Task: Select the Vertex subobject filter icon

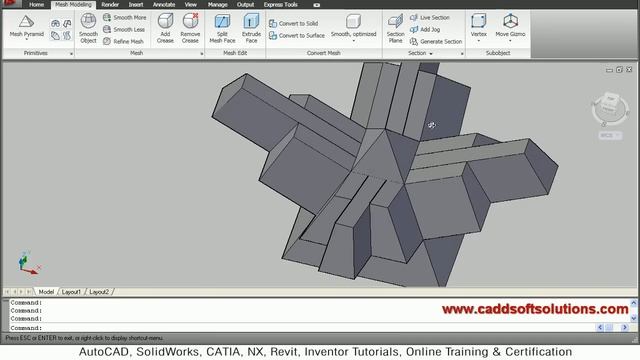Action: 478,21
